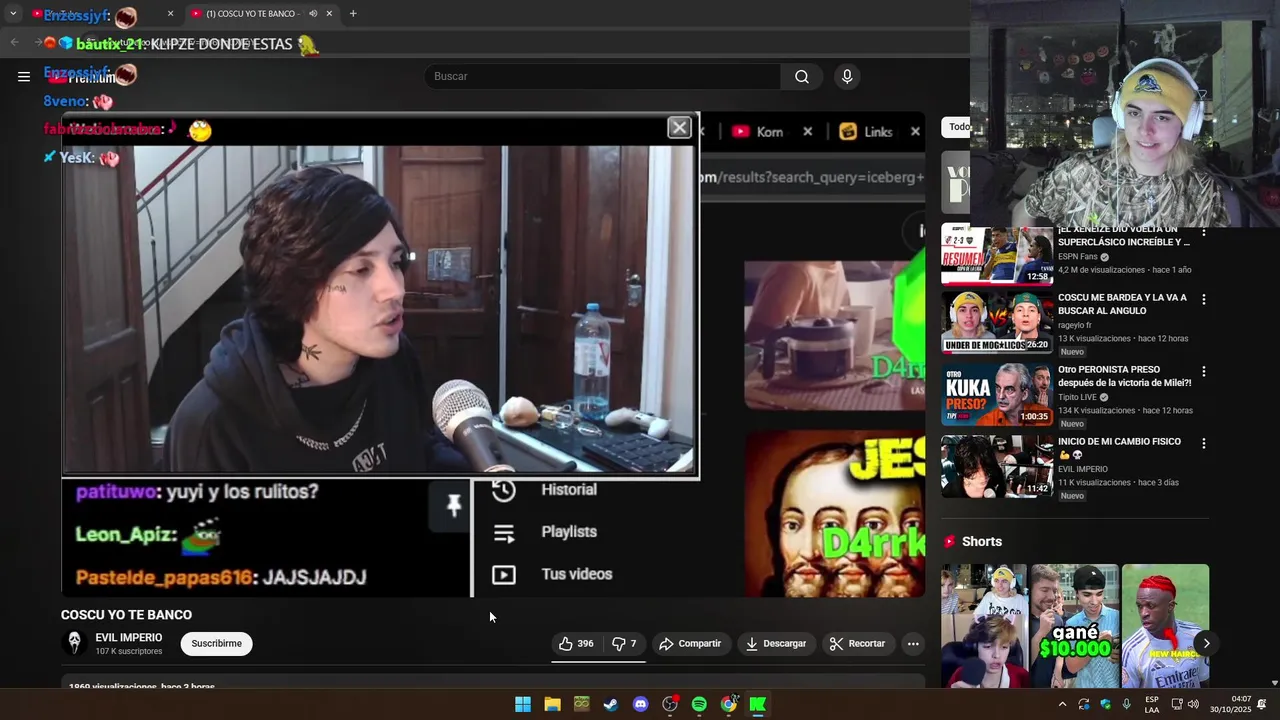
Task: Subscribe with the Suscribirme button
Action: pyautogui.click(x=217, y=644)
